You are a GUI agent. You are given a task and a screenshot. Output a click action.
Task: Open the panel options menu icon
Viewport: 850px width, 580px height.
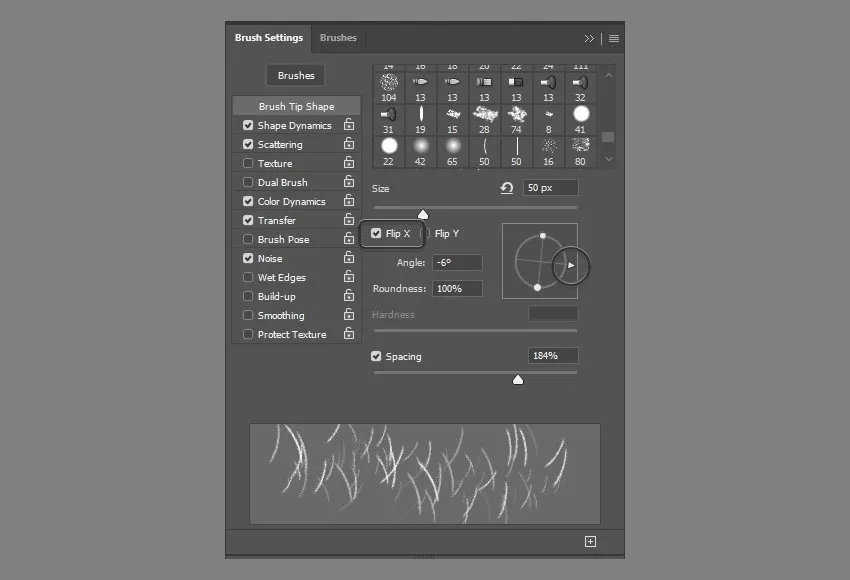(614, 38)
